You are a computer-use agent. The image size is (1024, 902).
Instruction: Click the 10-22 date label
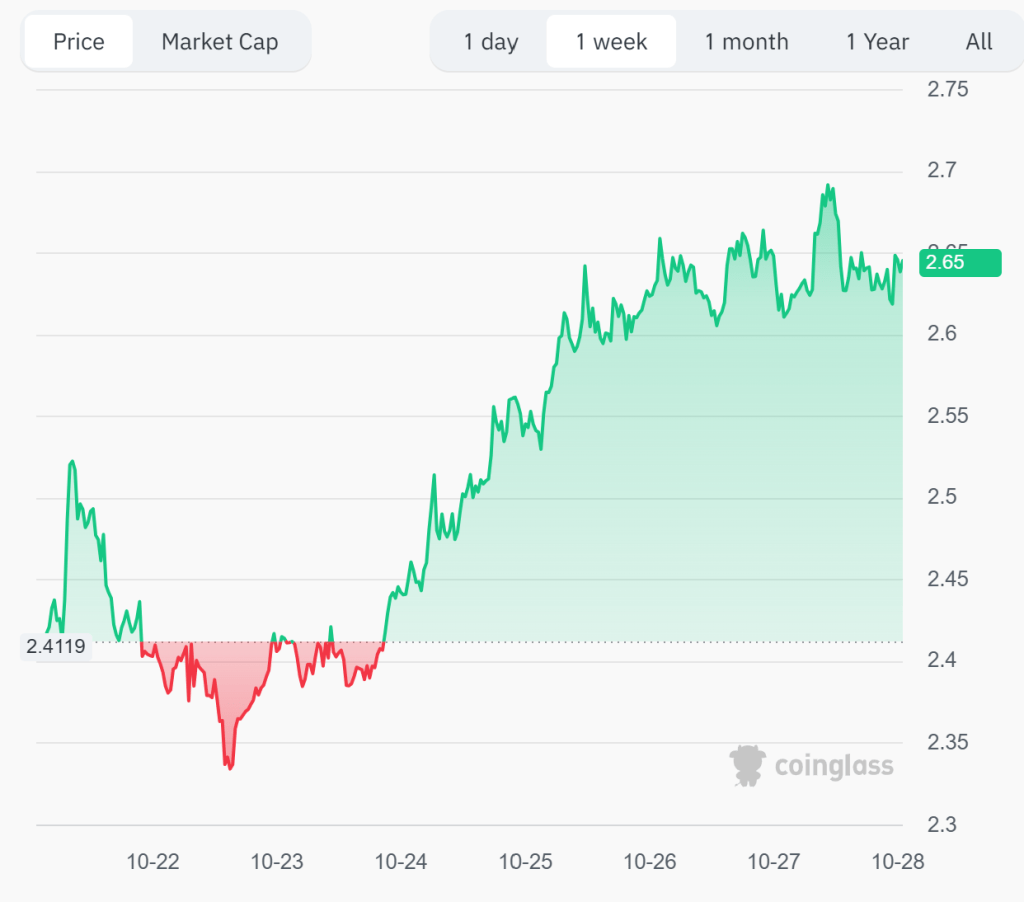[153, 861]
